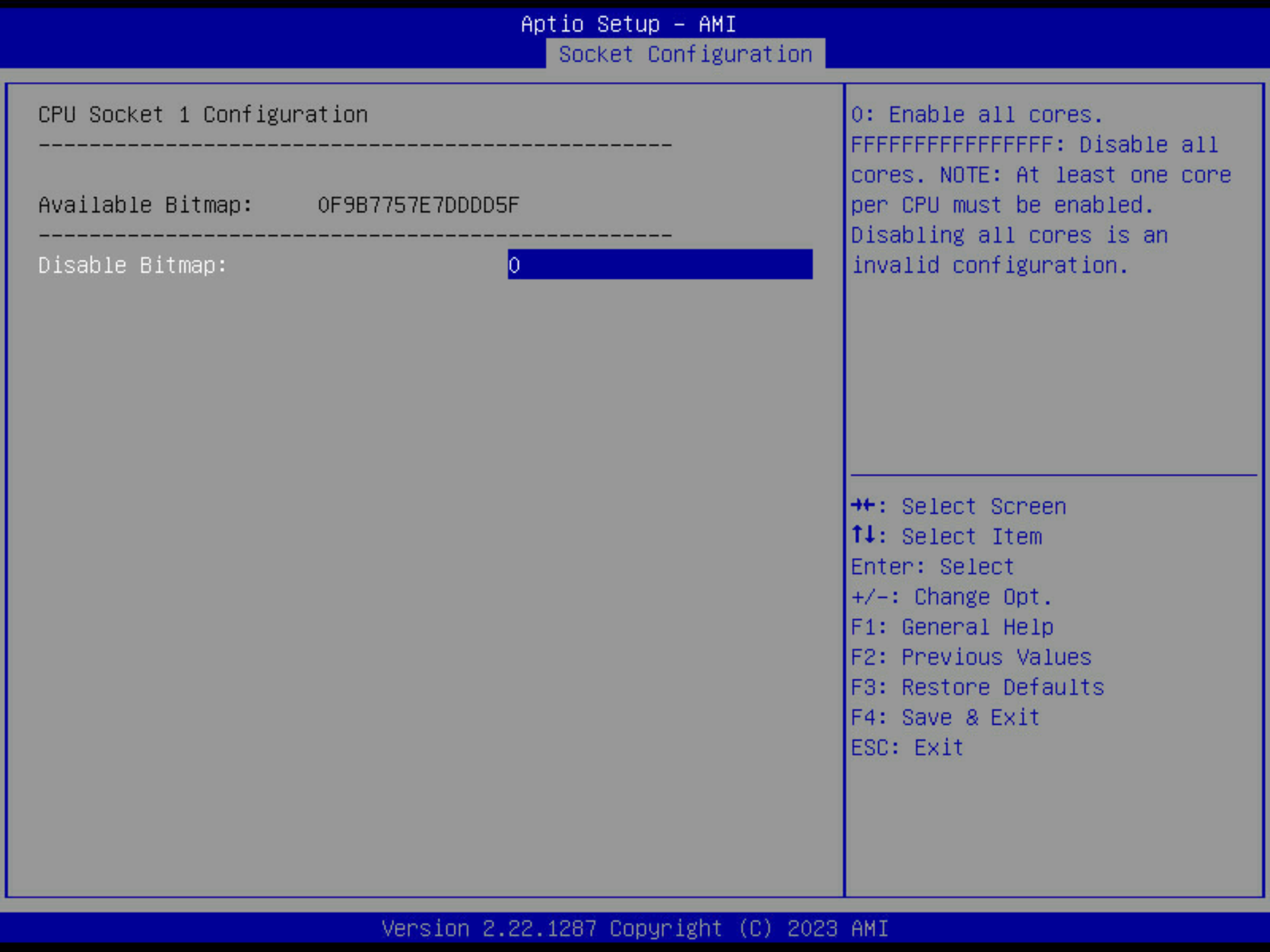Click the Enter: Select key hint
Viewport: 1270px width, 952px height.
(x=932, y=567)
